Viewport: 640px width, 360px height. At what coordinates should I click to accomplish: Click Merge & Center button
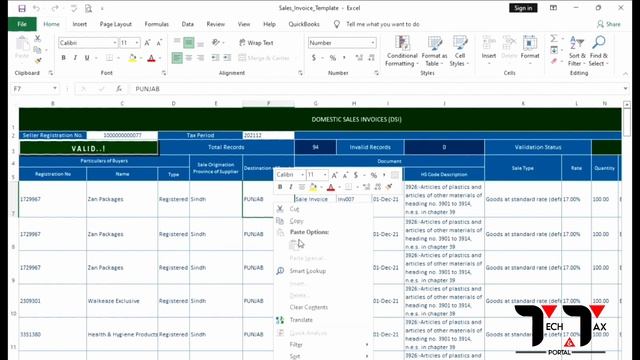click(264, 58)
